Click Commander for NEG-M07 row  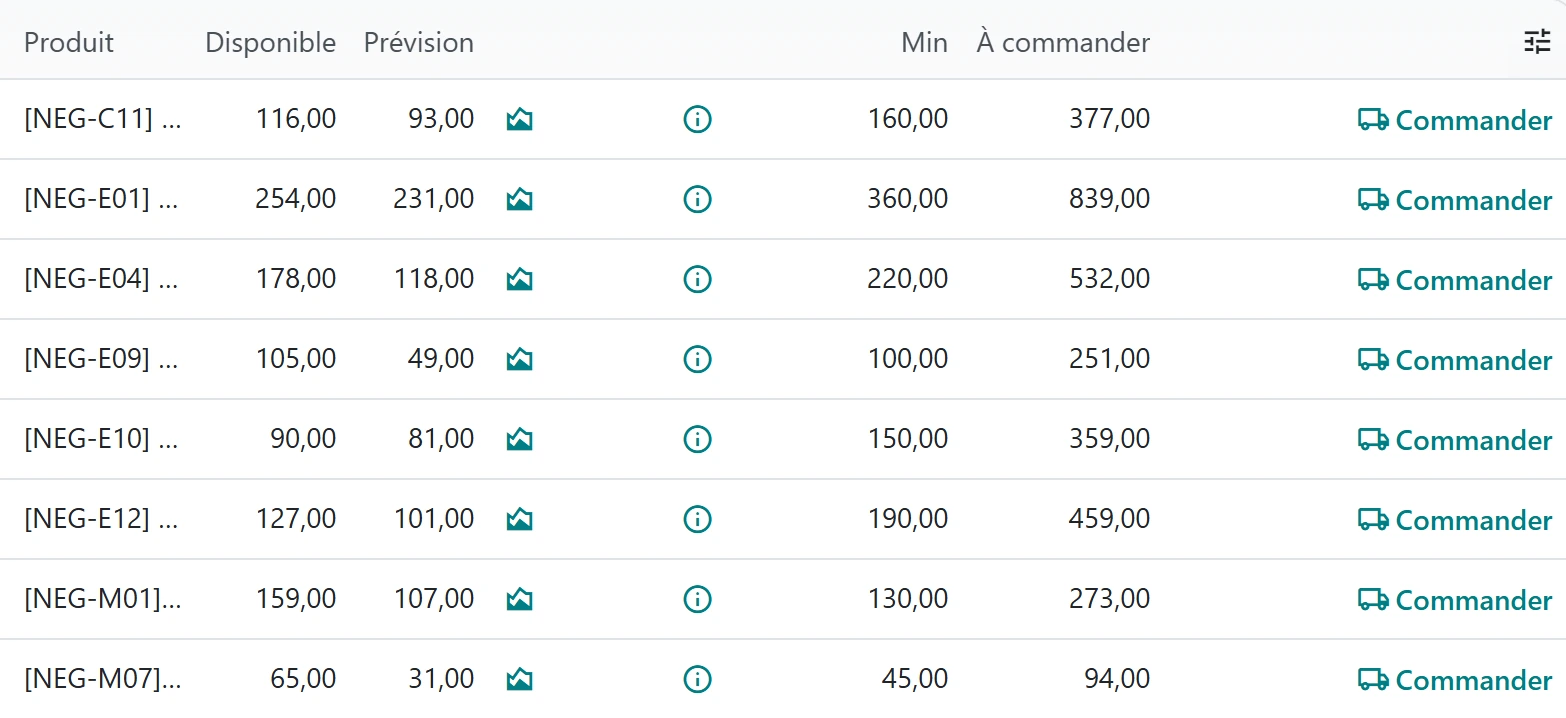pyautogui.click(x=1455, y=680)
